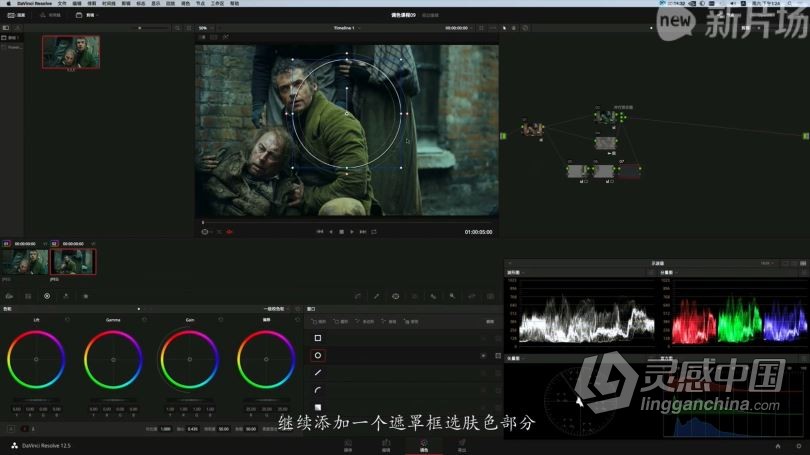Viewport: 810px width, 455px height.
Task: Open the 帮助 menu
Action: [x=235, y=3]
